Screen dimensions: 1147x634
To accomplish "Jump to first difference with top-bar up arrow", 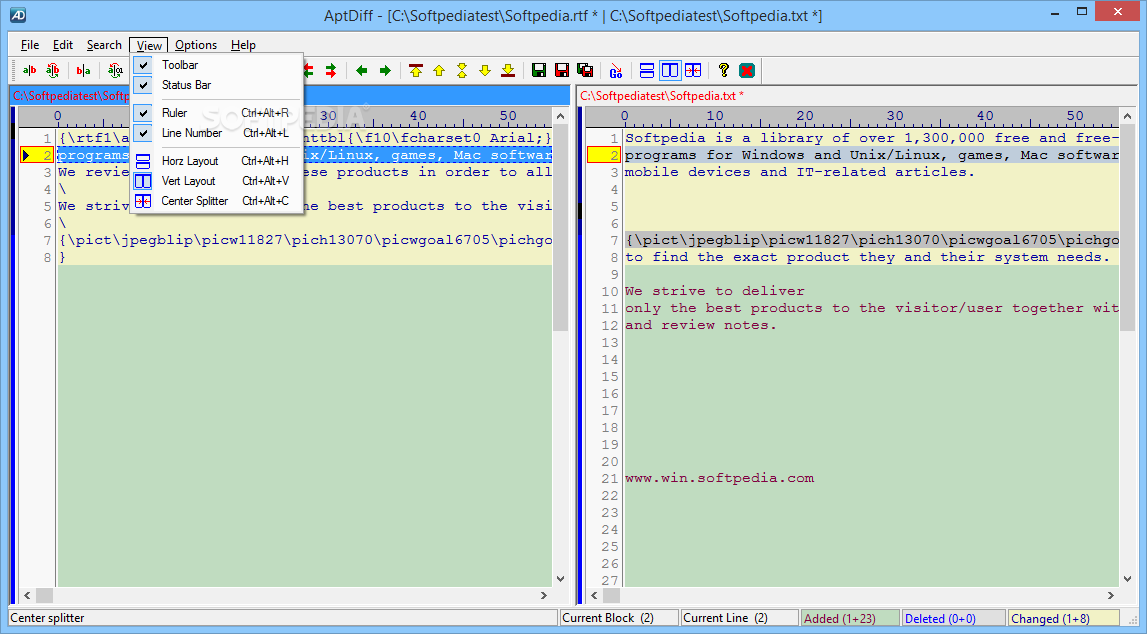I will 416,70.
